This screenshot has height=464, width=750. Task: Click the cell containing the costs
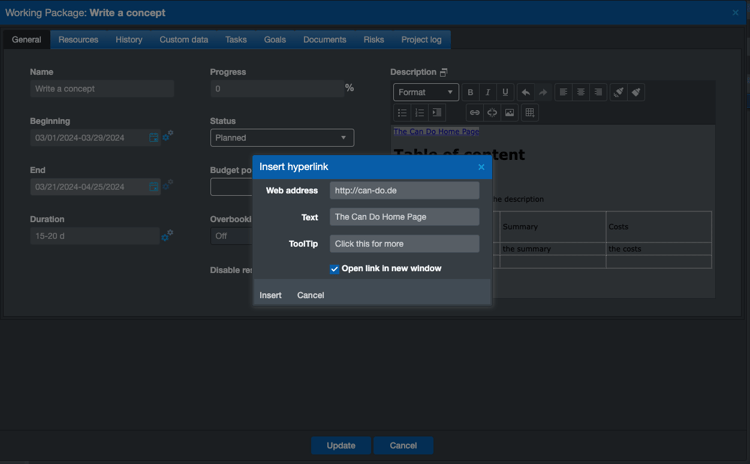tap(659, 249)
